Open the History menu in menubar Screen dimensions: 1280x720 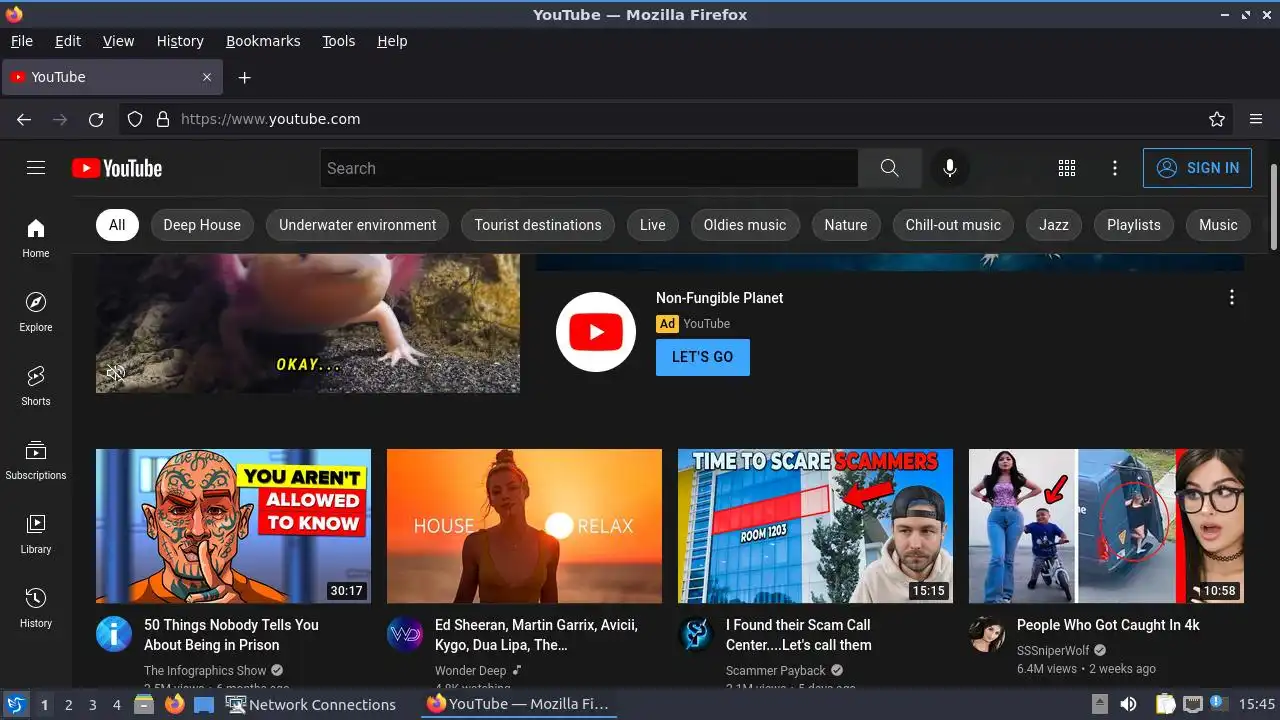pyautogui.click(x=180, y=41)
